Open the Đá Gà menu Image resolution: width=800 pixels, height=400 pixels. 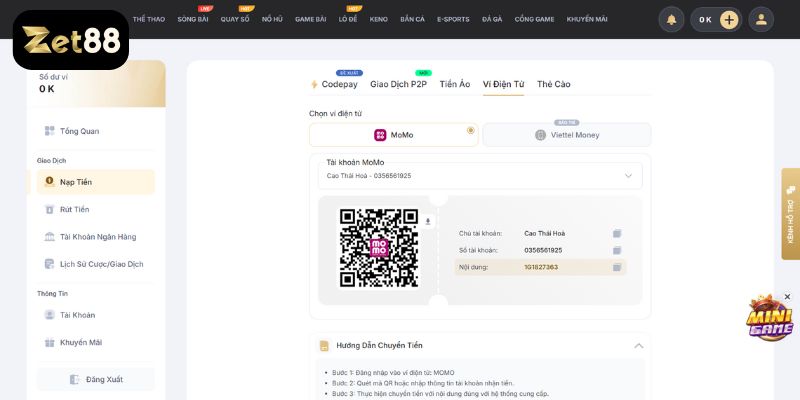point(492,19)
